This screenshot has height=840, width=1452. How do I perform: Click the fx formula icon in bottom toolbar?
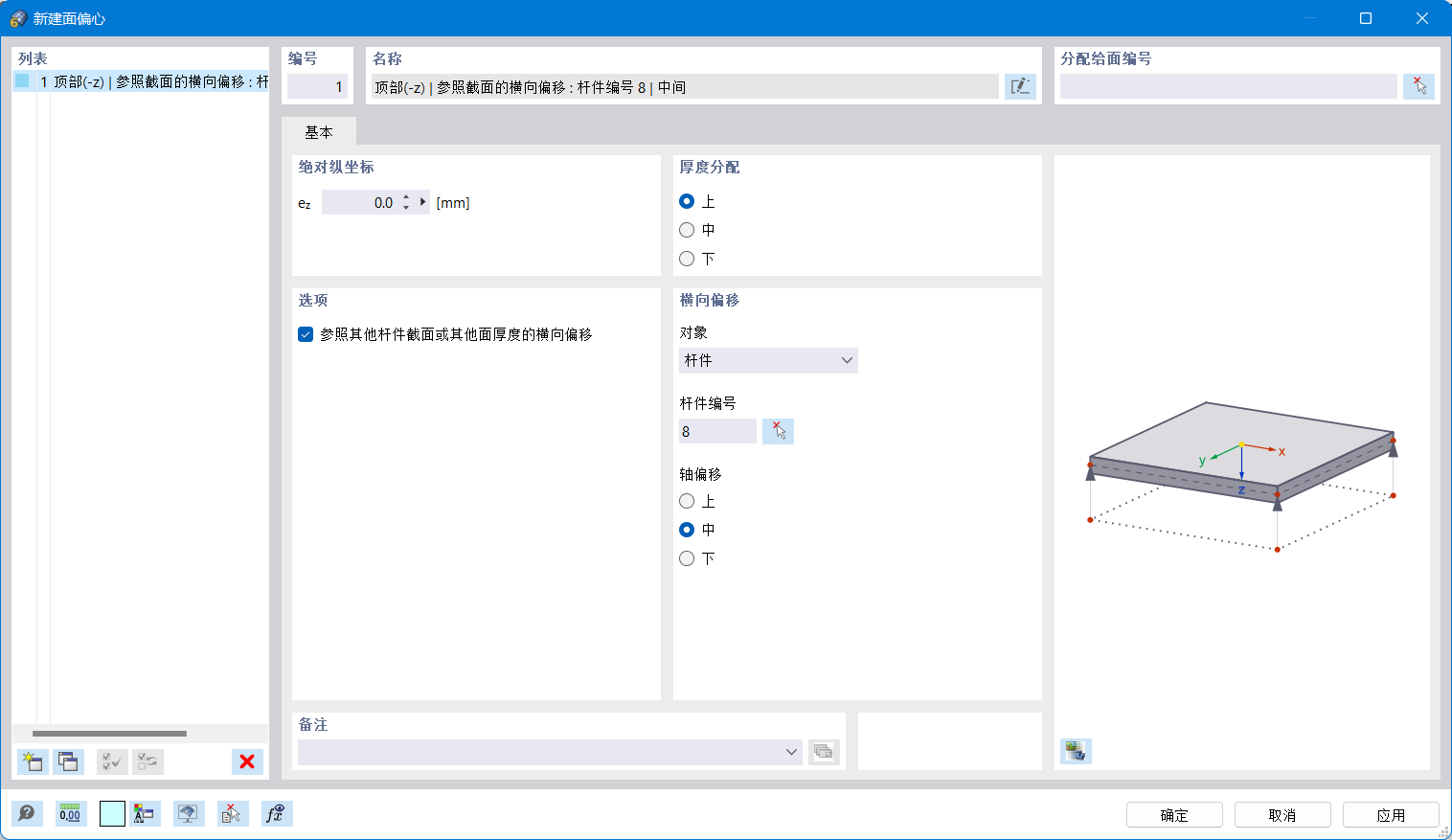coord(276,813)
